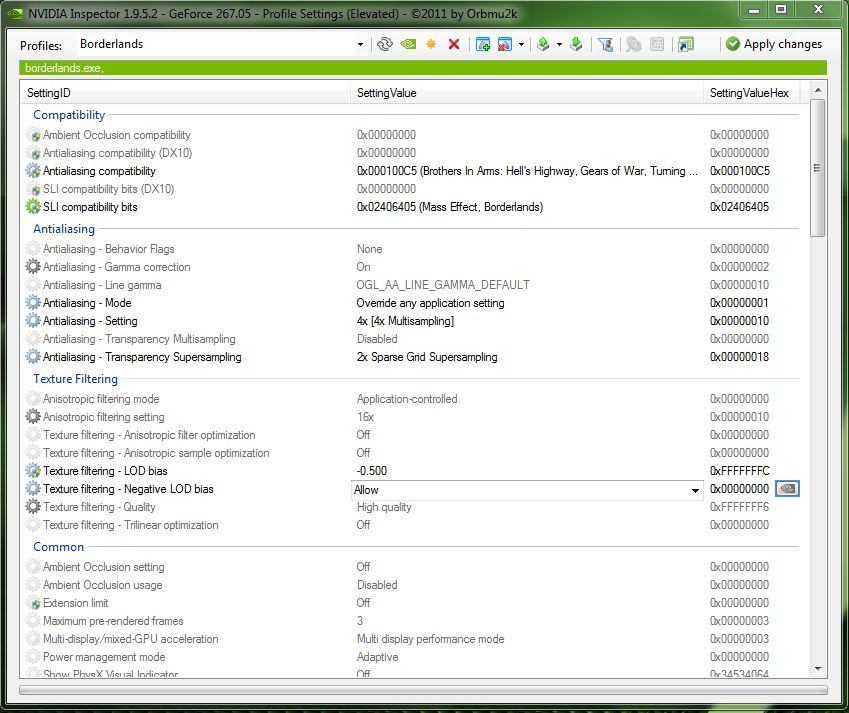Click gear icon of Antialiasing - Mode row
The width and height of the screenshot is (849, 713).
pos(33,303)
